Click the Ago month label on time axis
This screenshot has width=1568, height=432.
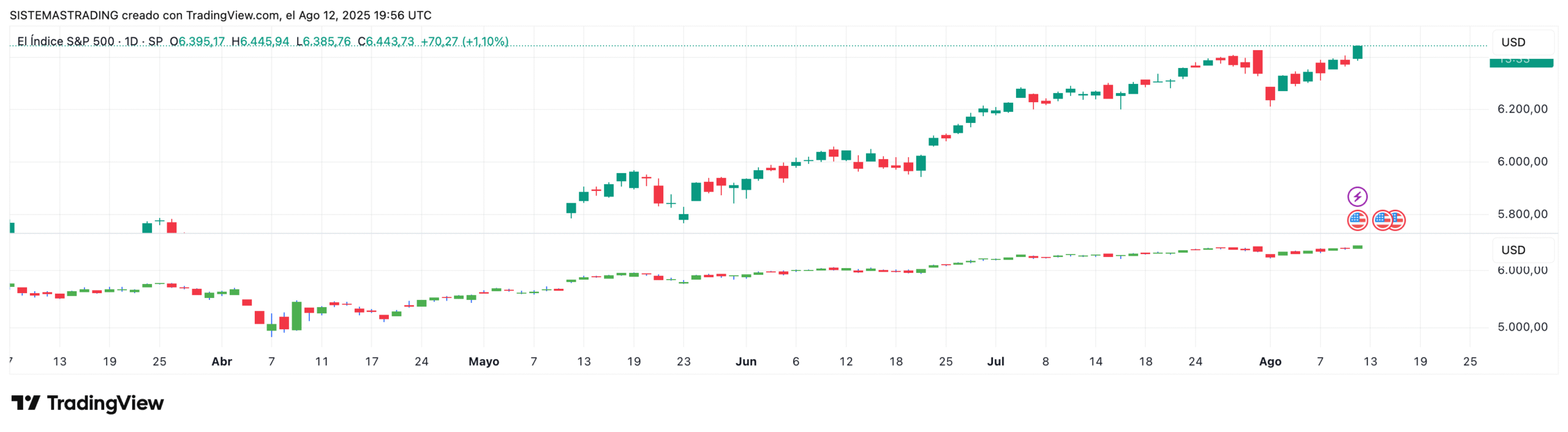(1269, 362)
